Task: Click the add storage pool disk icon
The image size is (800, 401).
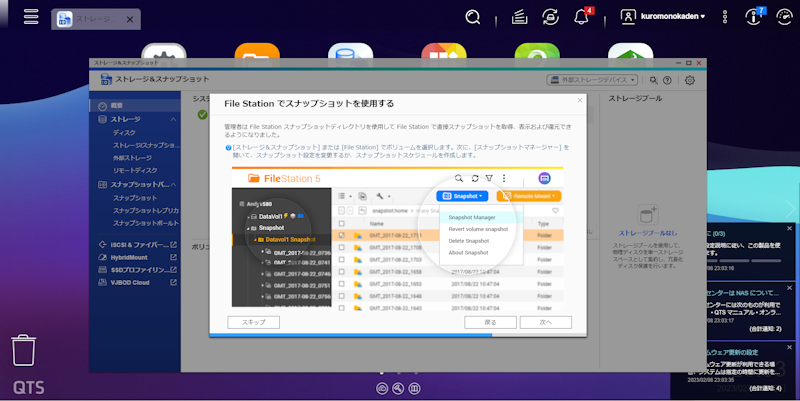Action: (647, 215)
